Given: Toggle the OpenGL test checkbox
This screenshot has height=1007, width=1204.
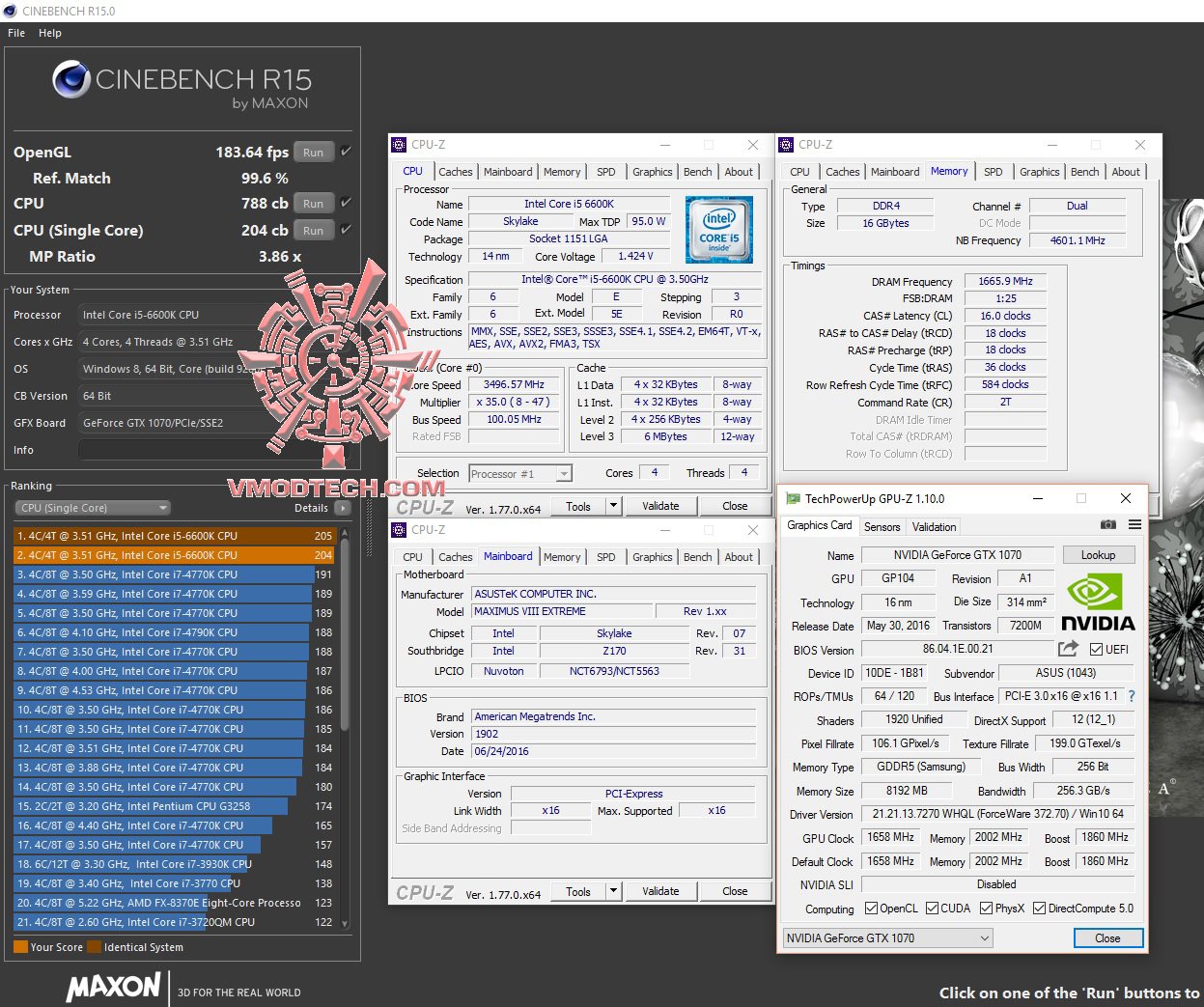Looking at the screenshot, I should pos(346,152).
